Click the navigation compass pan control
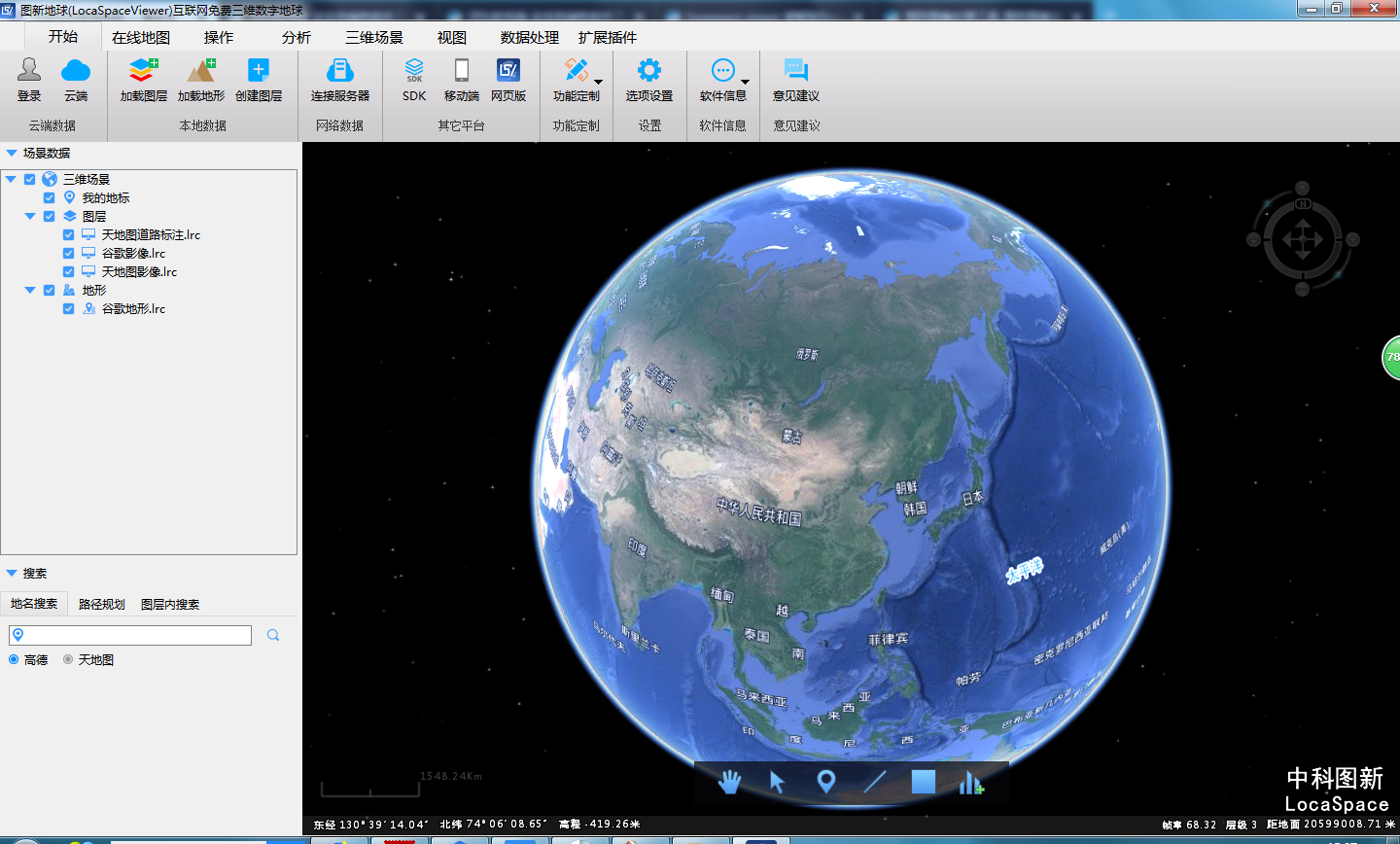Screen dimensions: 1400x844 [x=1303, y=239]
